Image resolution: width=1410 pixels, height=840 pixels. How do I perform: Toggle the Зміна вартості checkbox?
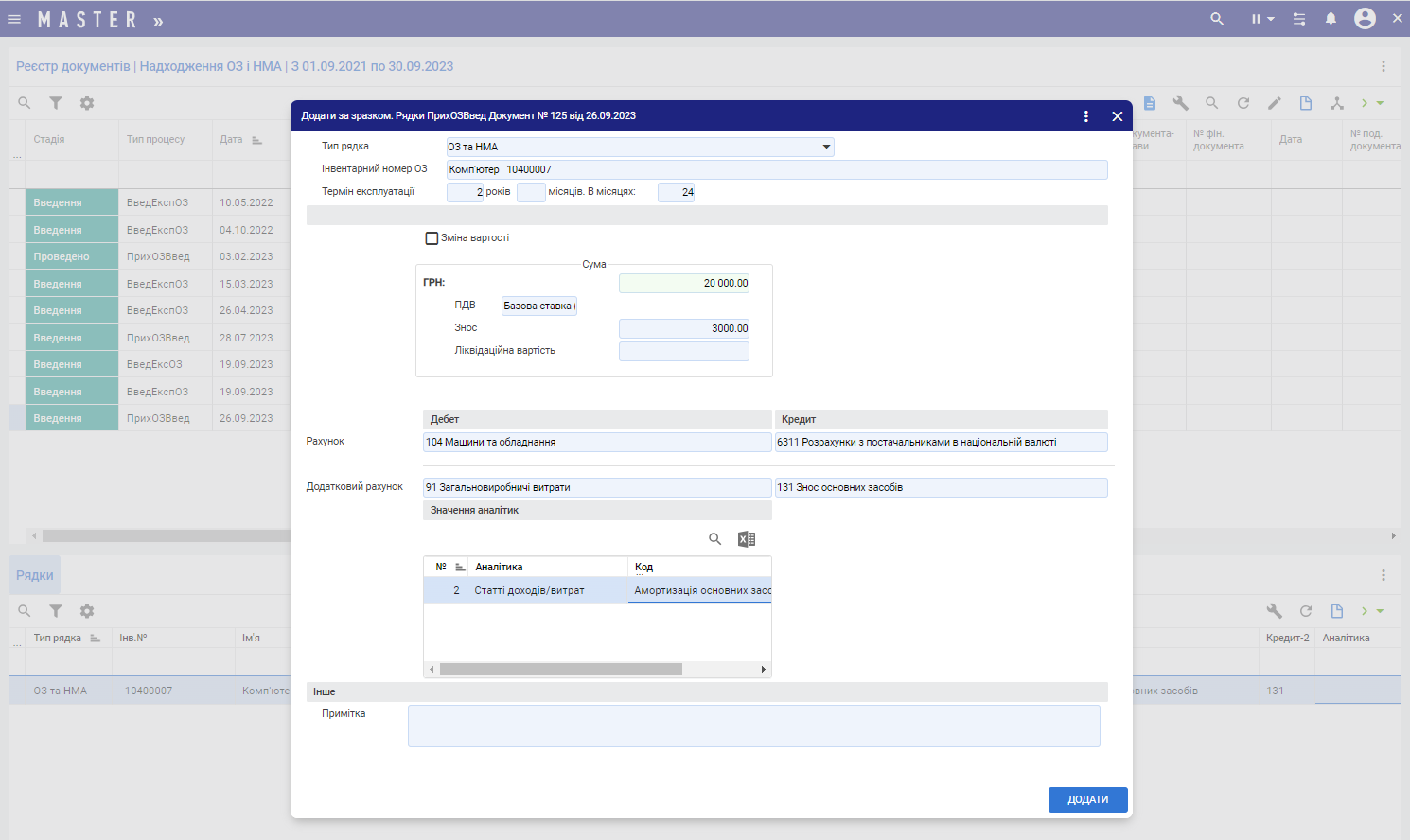tap(432, 238)
